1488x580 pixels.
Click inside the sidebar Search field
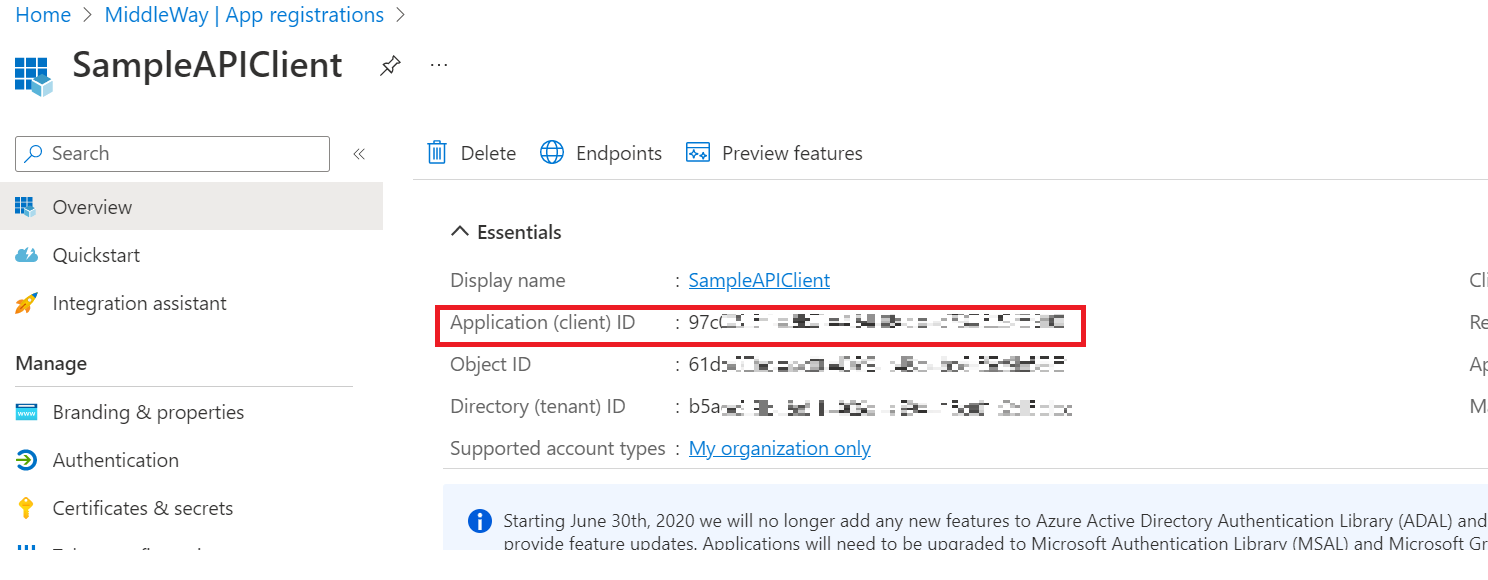[x=180, y=153]
